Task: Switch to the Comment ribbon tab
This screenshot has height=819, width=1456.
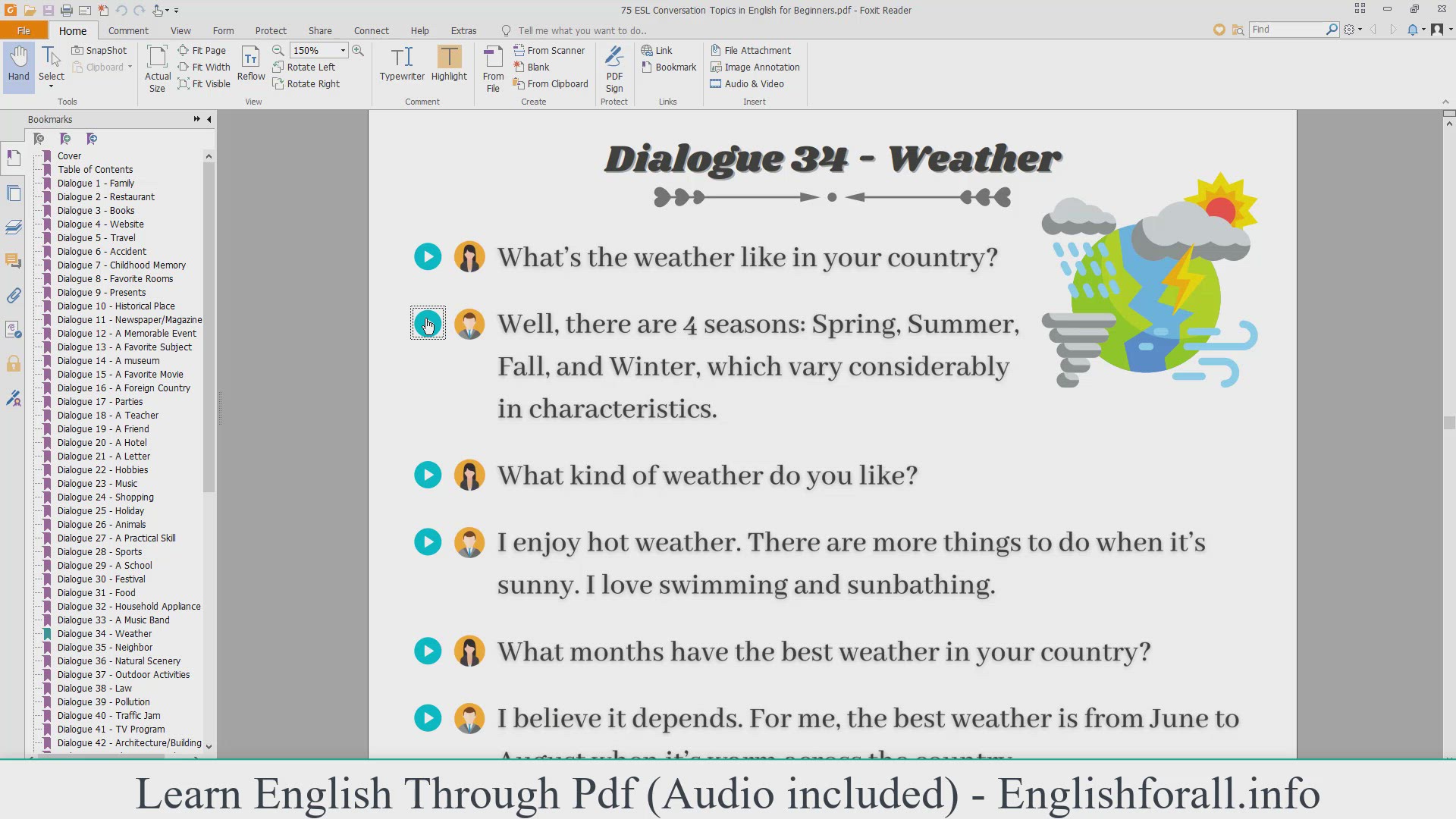Action: tap(128, 30)
